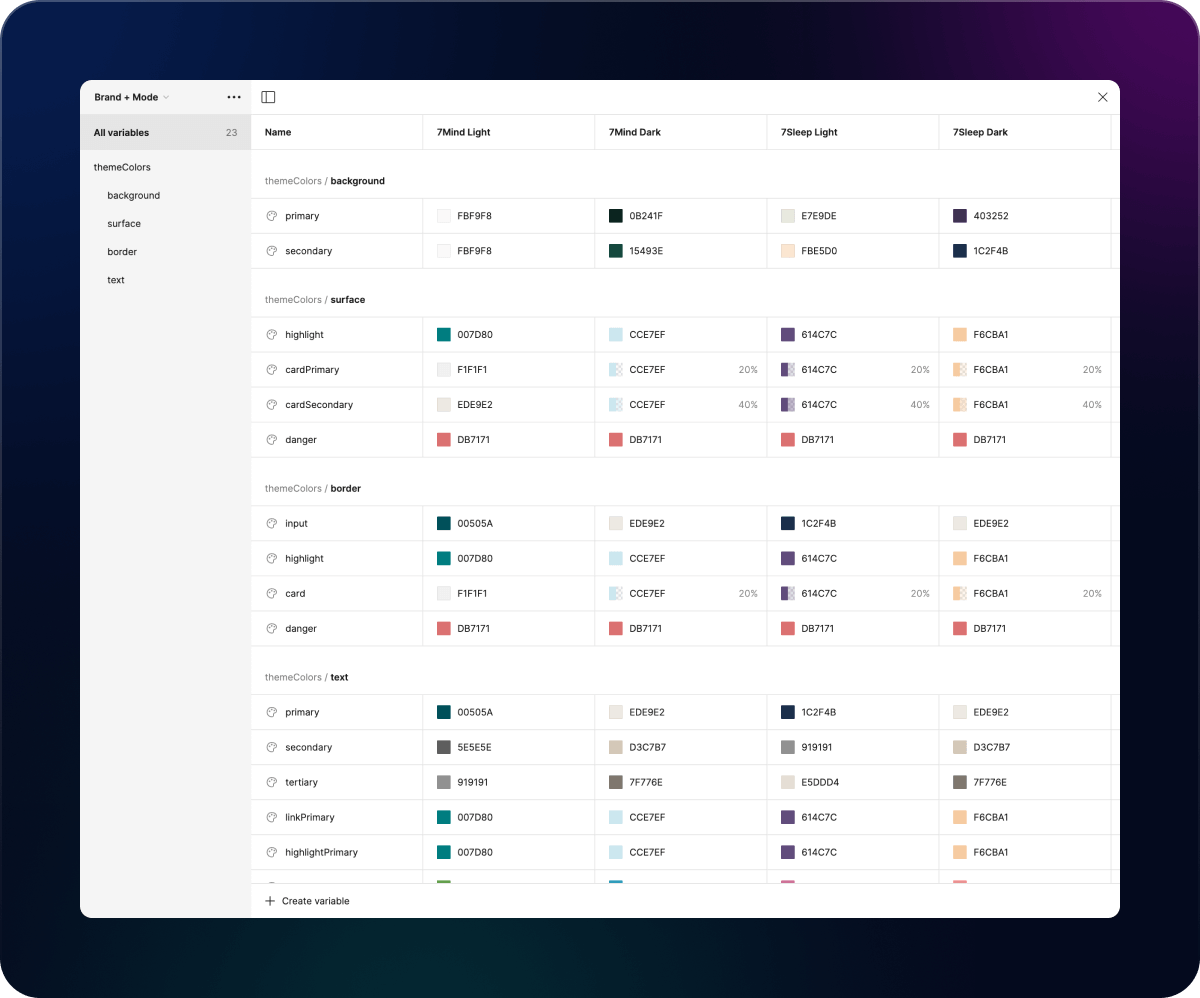Click the Create variable button
Image resolution: width=1200 pixels, height=998 pixels.
point(308,901)
